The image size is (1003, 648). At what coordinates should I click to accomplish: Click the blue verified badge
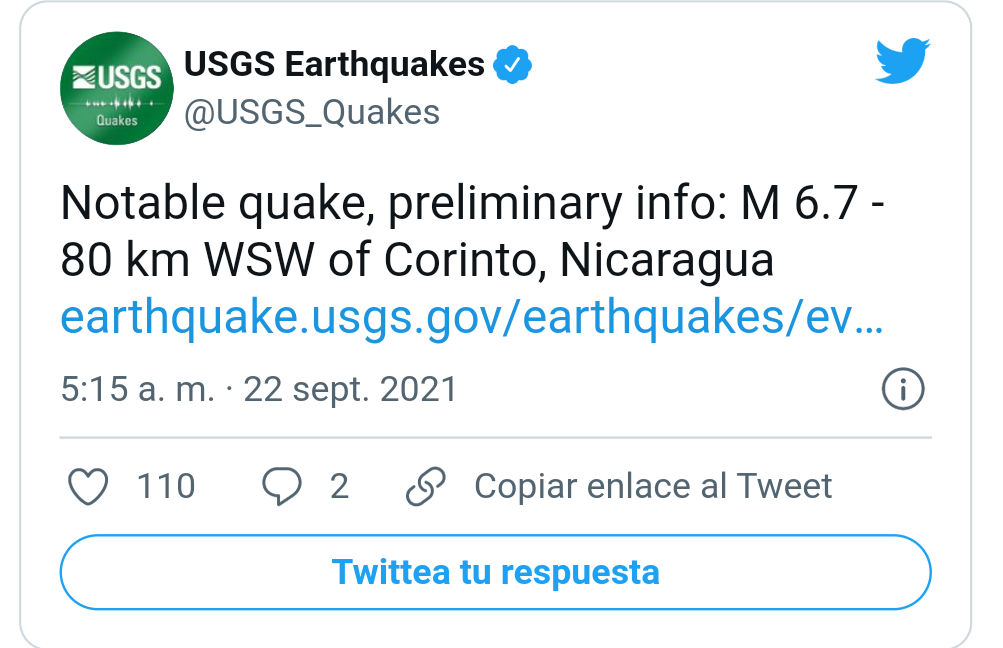tap(512, 65)
